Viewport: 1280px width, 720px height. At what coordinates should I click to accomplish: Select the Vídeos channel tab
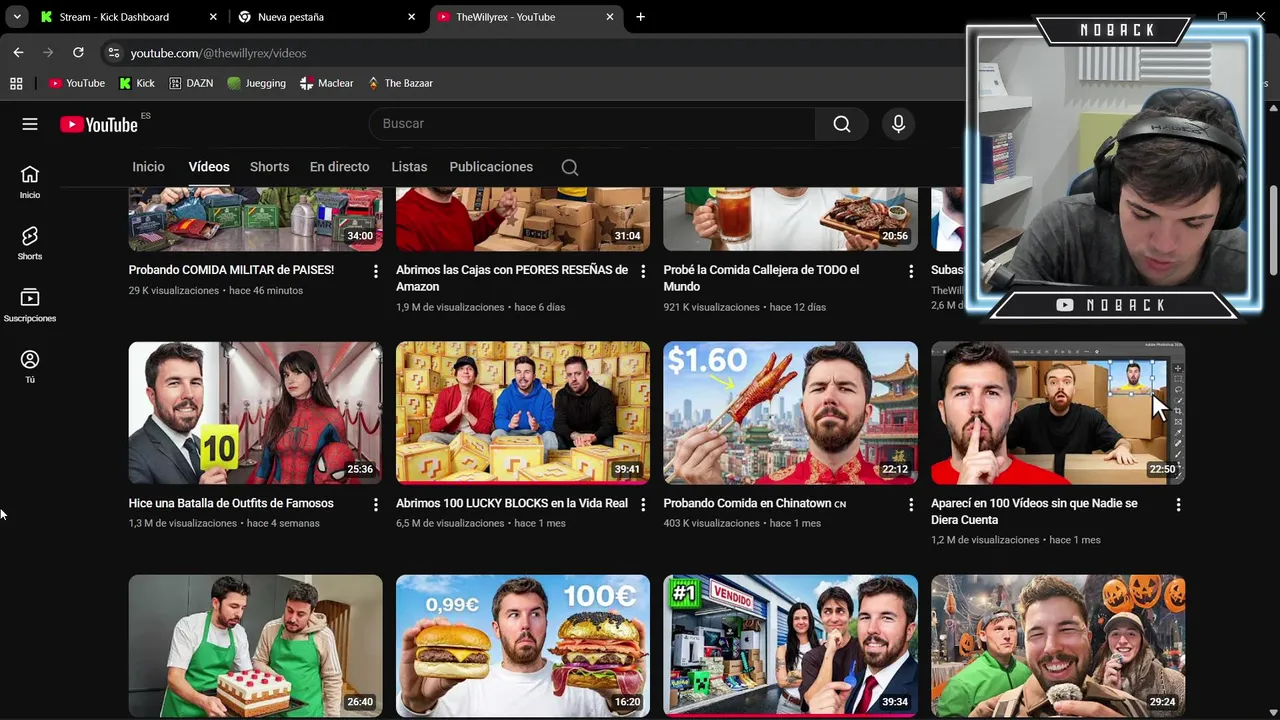209,167
